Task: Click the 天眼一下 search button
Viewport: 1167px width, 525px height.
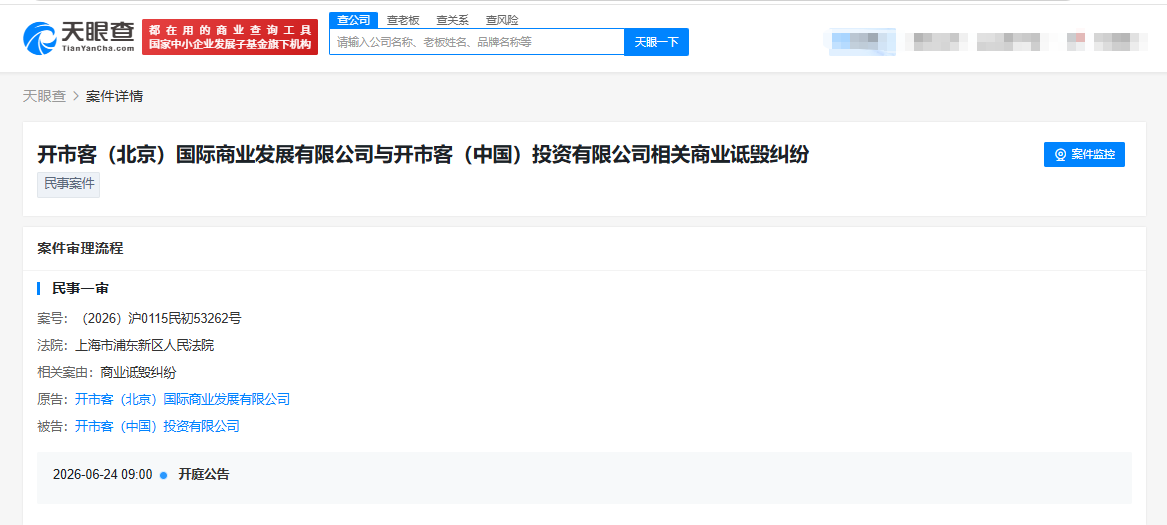Action: coord(656,42)
